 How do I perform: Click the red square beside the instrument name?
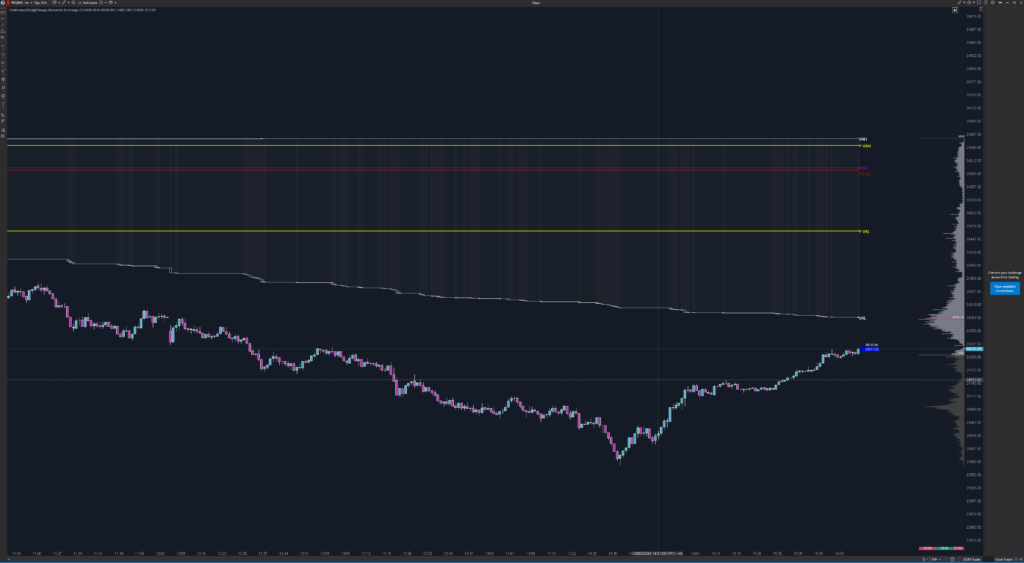coord(8,3)
